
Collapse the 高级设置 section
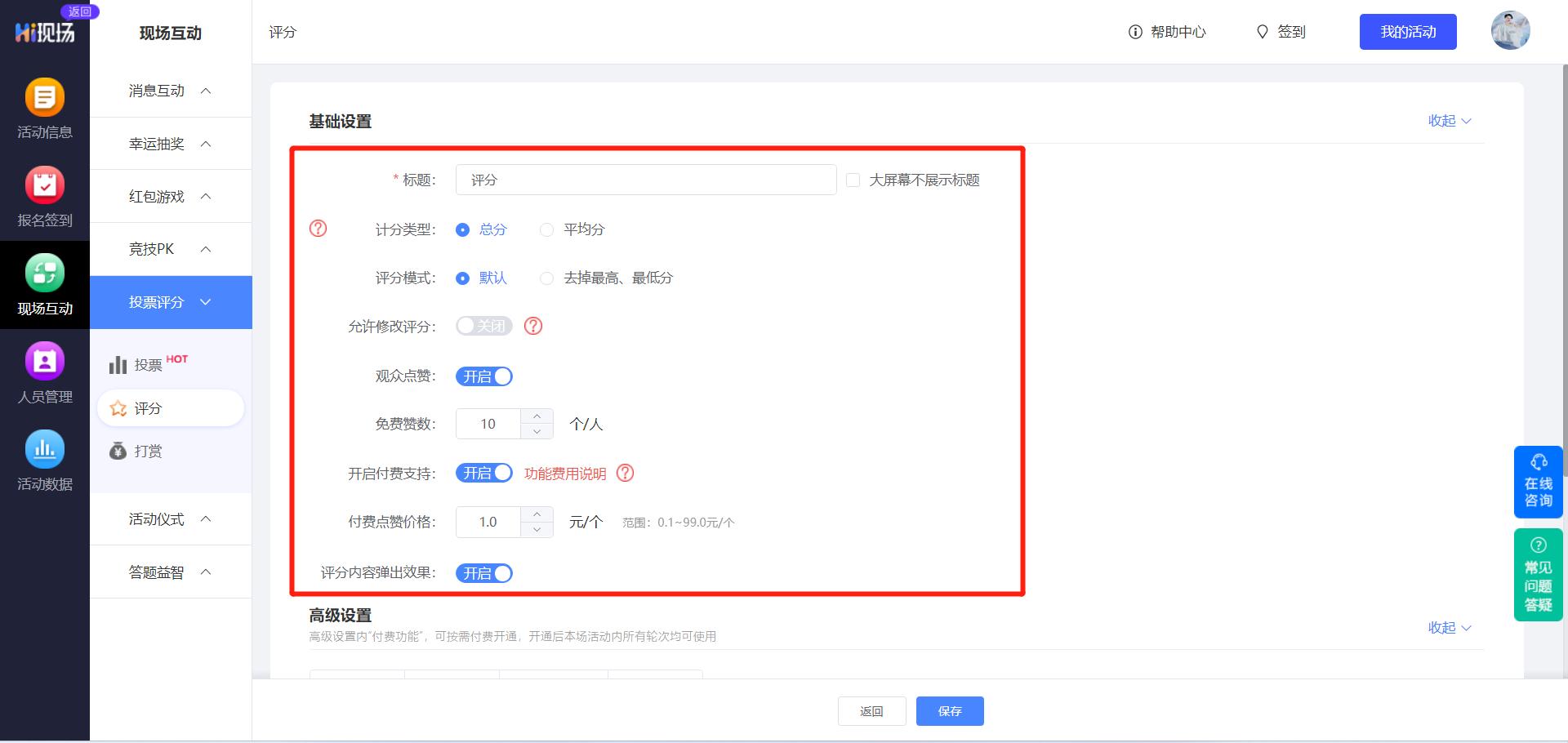tap(1449, 628)
